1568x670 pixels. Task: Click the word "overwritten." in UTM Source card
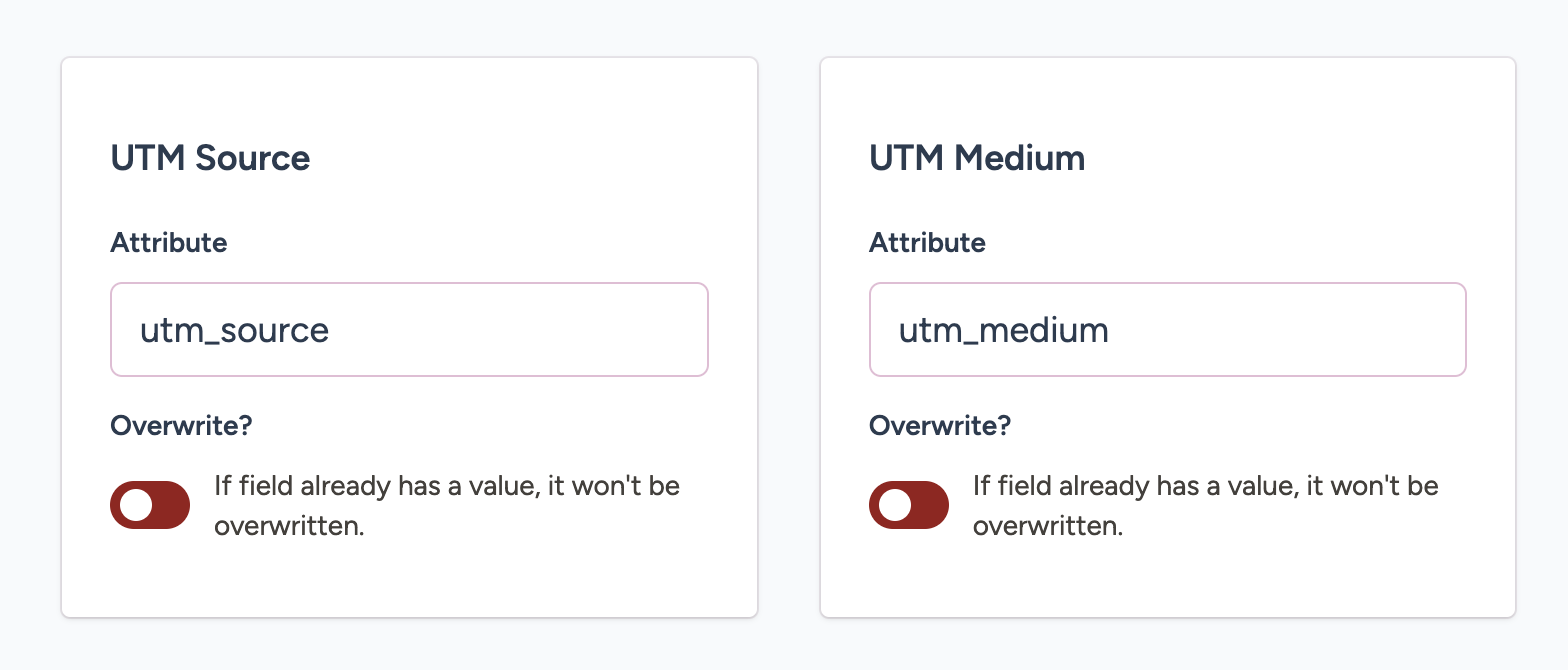pos(289,526)
